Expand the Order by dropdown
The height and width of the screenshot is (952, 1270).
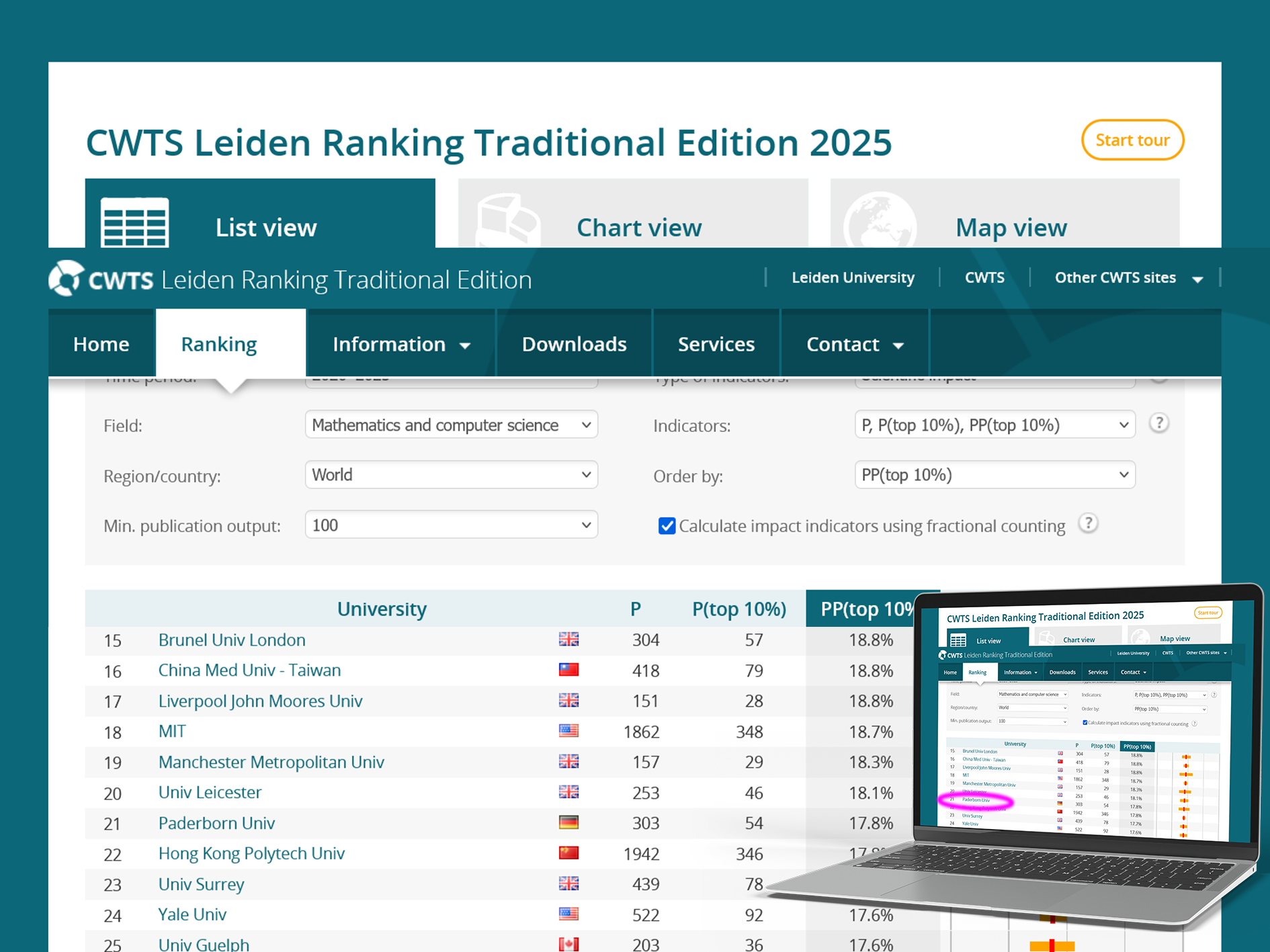point(994,475)
